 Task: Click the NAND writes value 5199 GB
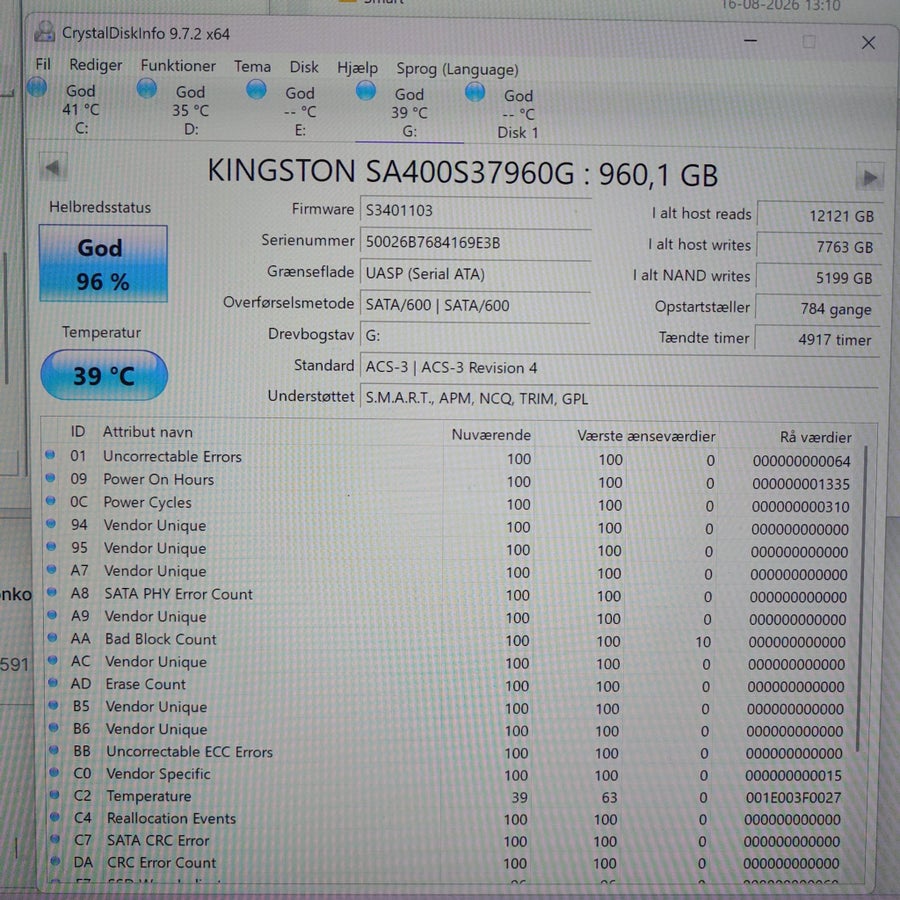click(818, 277)
